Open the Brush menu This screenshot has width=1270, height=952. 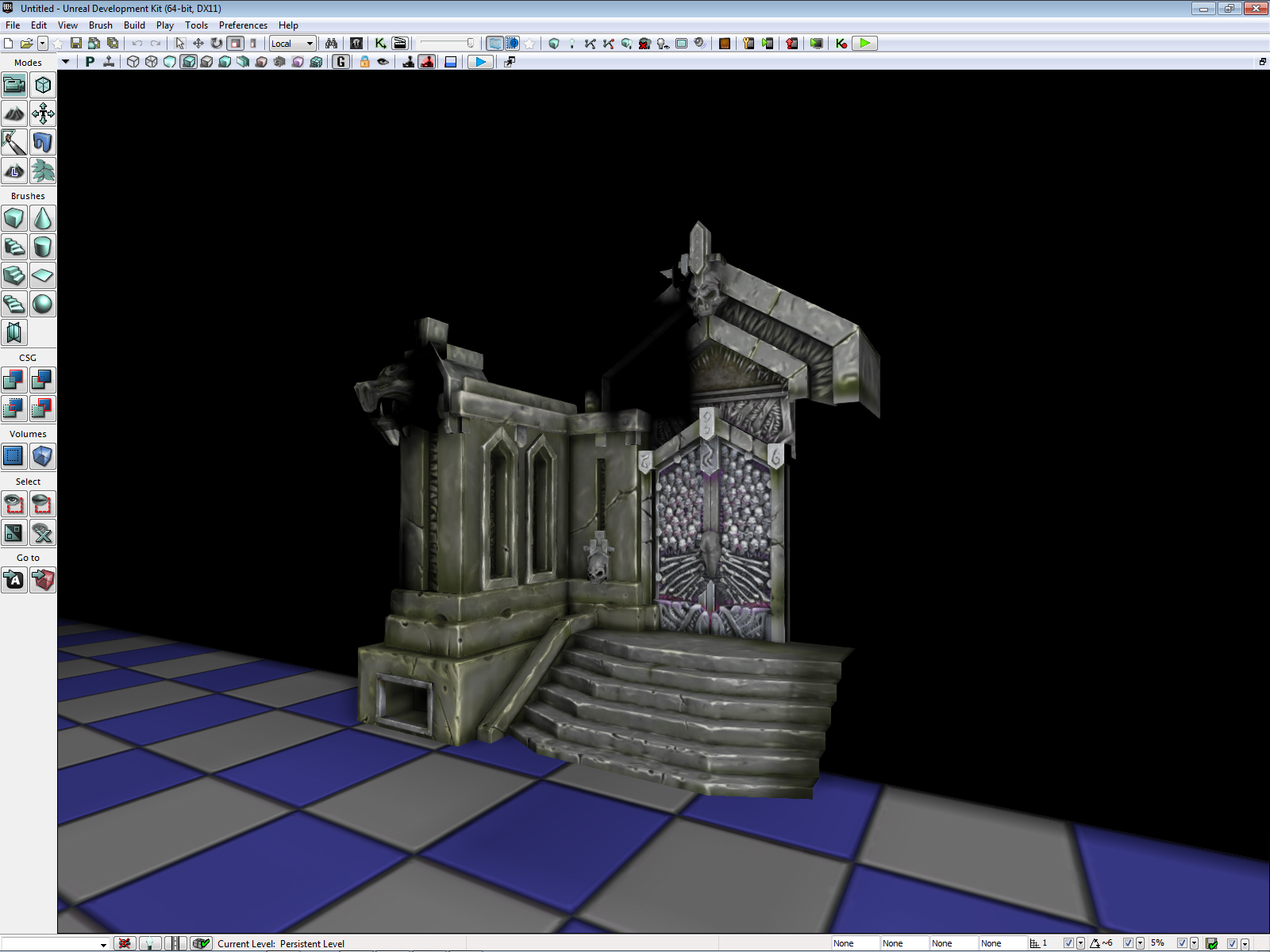point(101,25)
